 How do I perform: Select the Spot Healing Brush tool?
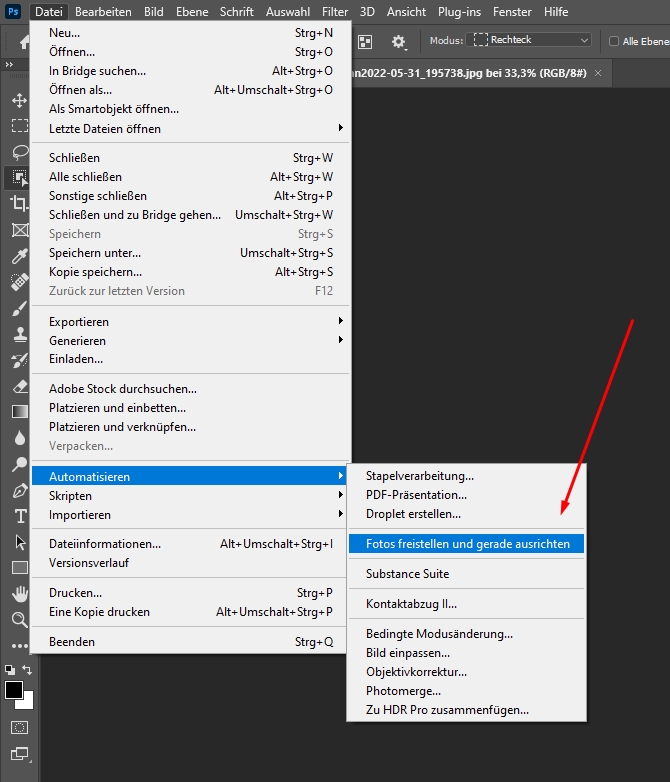(19, 282)
